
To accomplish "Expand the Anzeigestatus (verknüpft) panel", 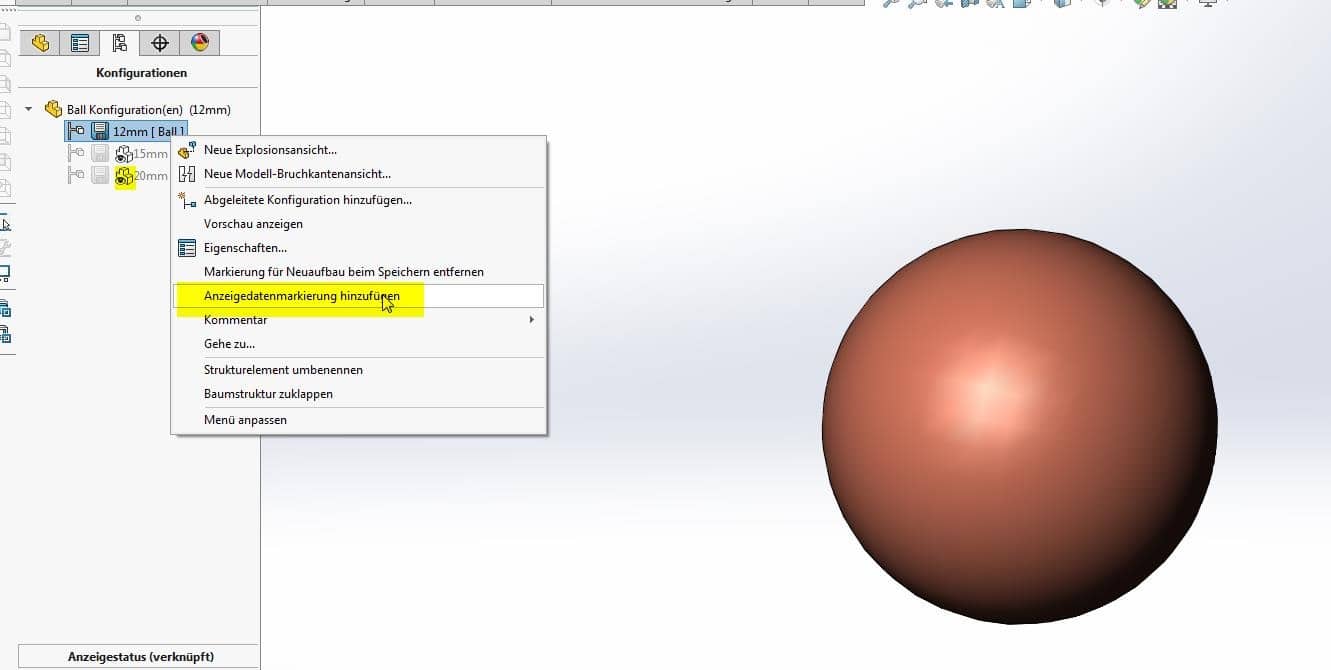I will click(x=140, y=657).
